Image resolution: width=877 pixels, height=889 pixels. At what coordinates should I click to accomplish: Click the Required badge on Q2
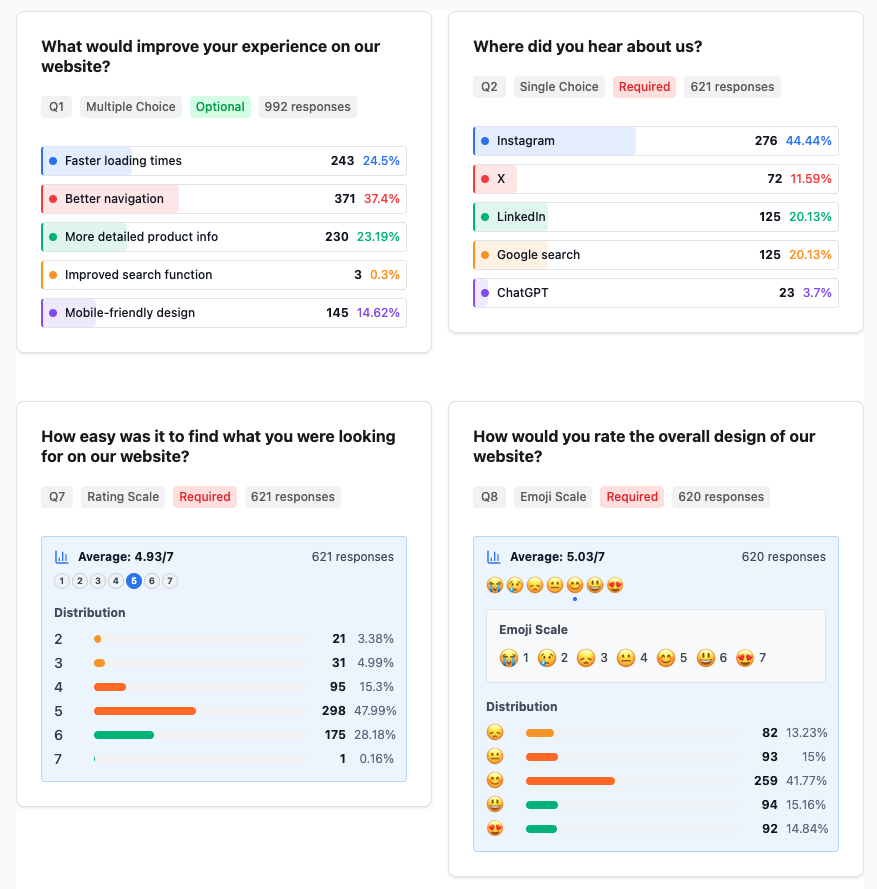click(x=644, y=87)
